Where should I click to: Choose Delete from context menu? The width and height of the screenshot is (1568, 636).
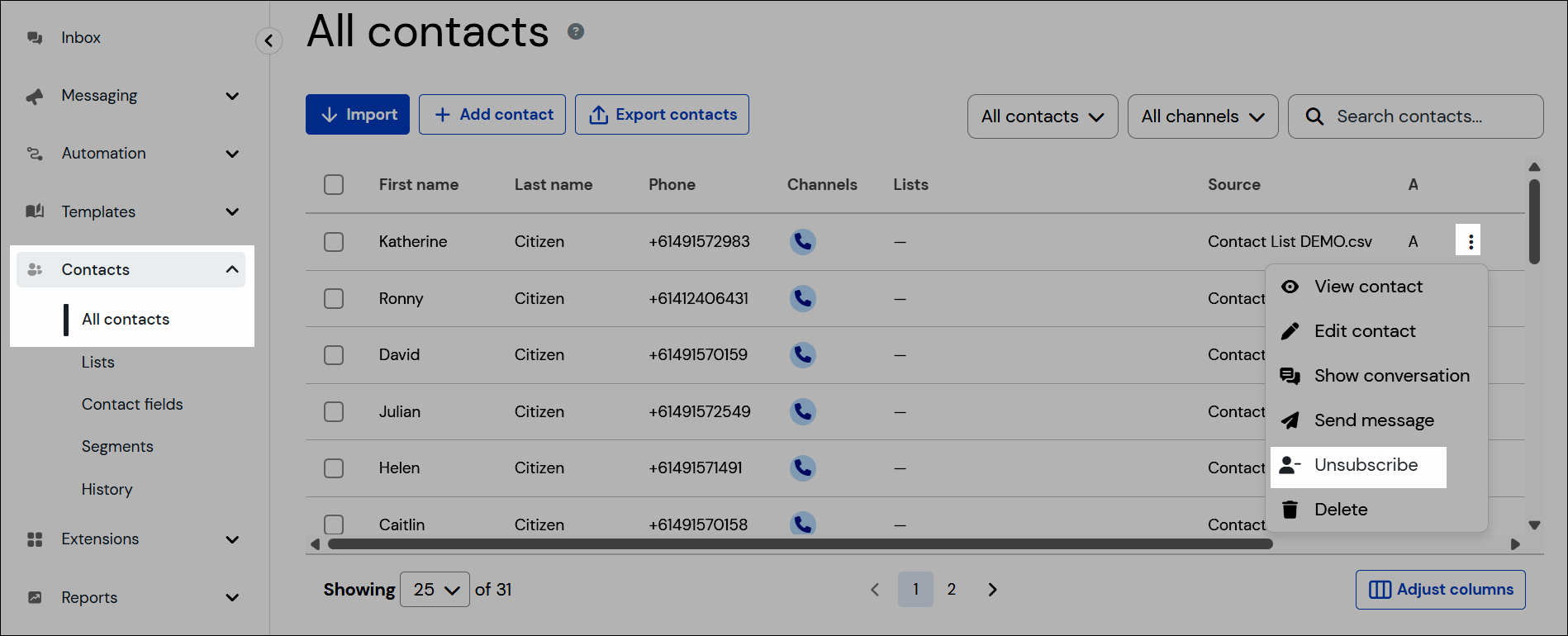pos(1378,510)
